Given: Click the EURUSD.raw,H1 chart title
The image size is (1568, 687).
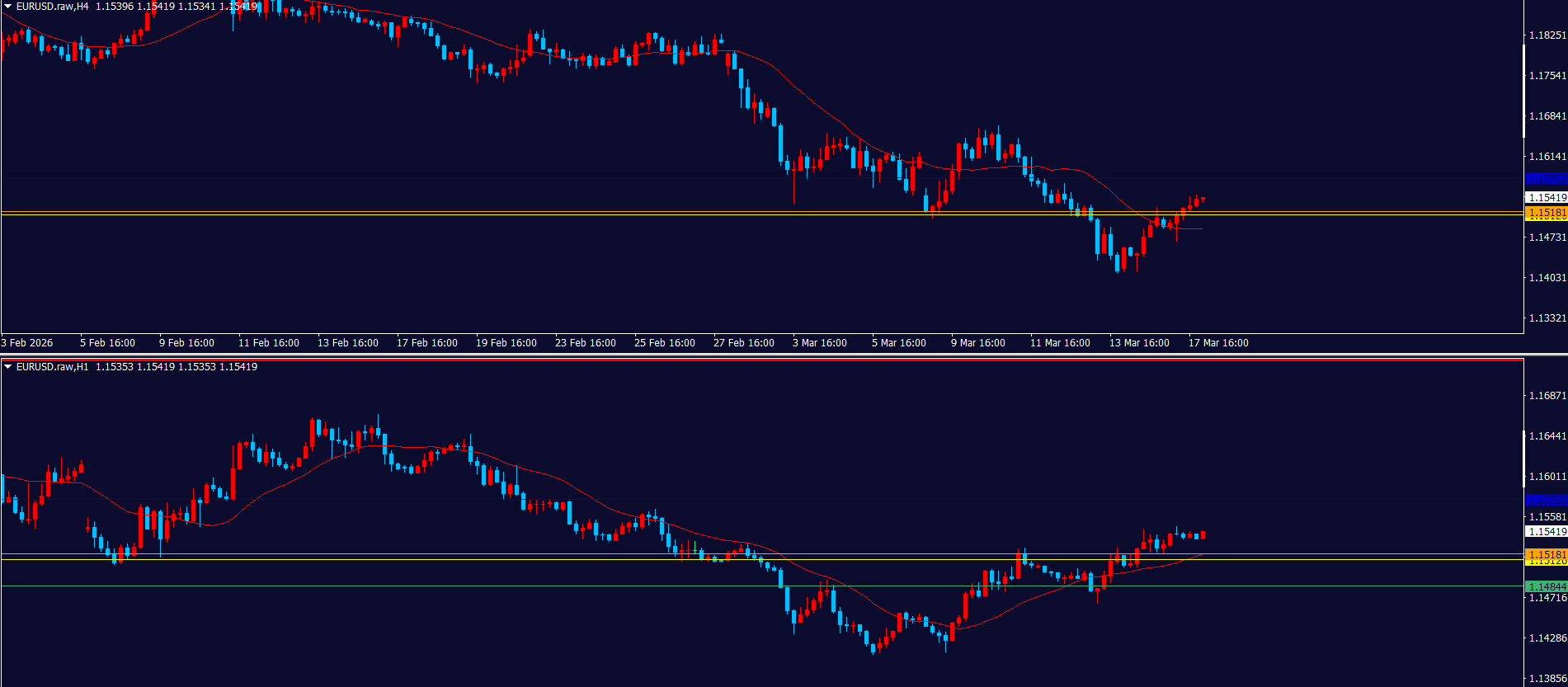Looking at the screenshot, I should tap(53, 367).
